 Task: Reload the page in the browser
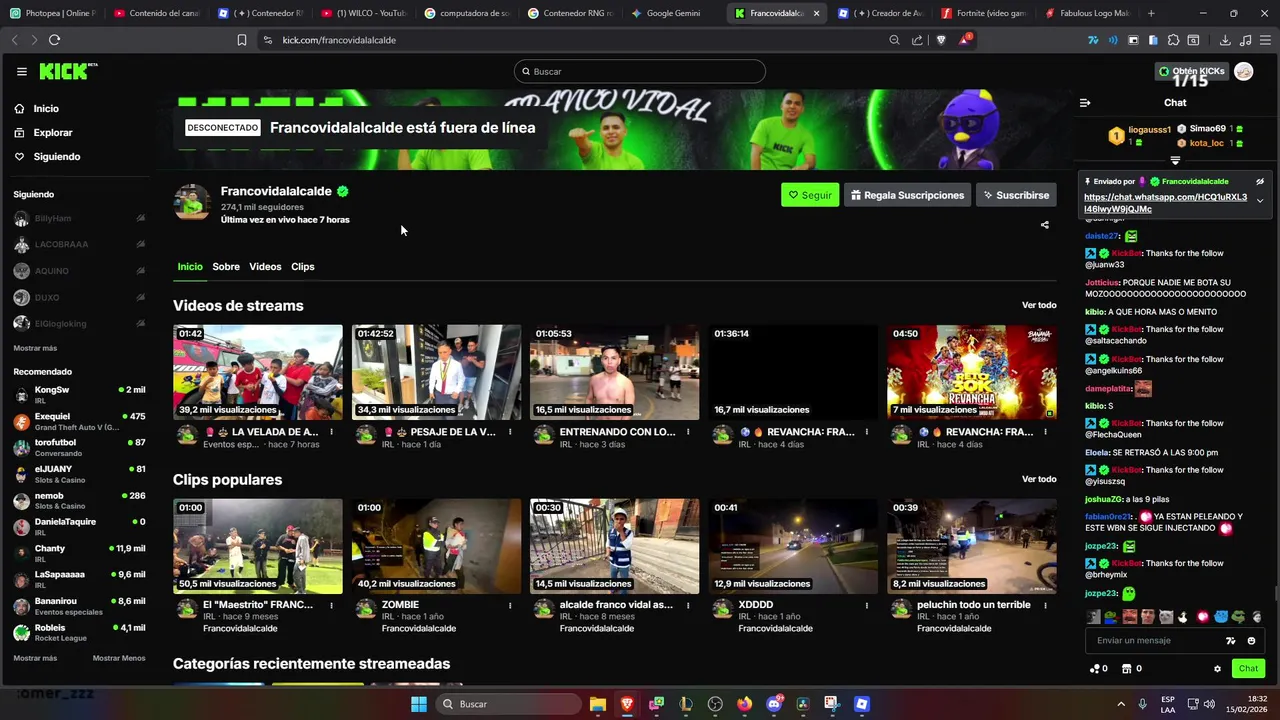(x=54, y=40)
